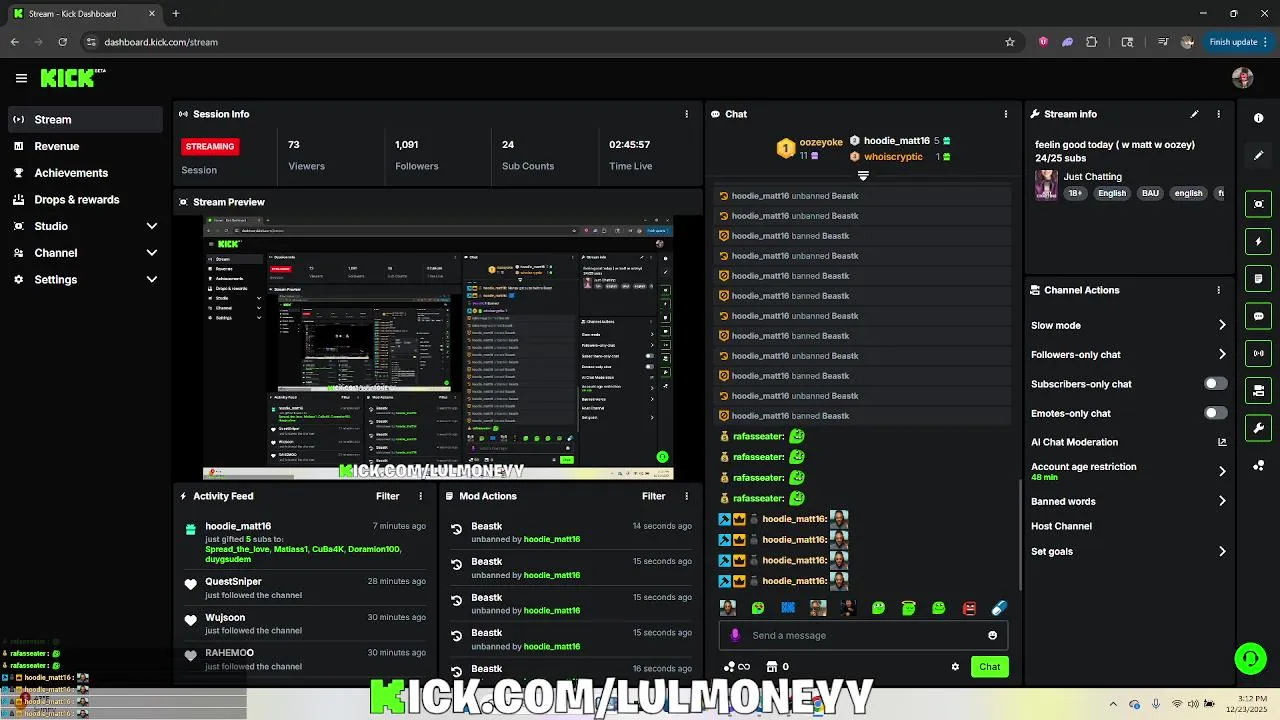The height and width of the screenshot is (720, 1280).
Task: Open the green support headset bubble
Action: tap(1250, 658)
